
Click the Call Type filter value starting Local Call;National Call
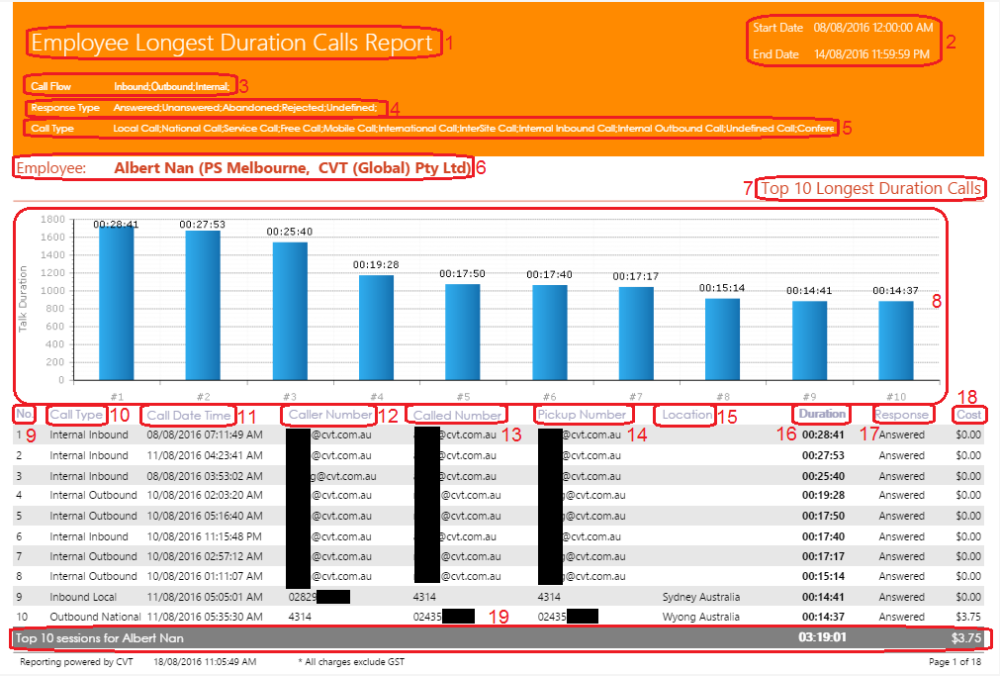[x=473, y=128]
